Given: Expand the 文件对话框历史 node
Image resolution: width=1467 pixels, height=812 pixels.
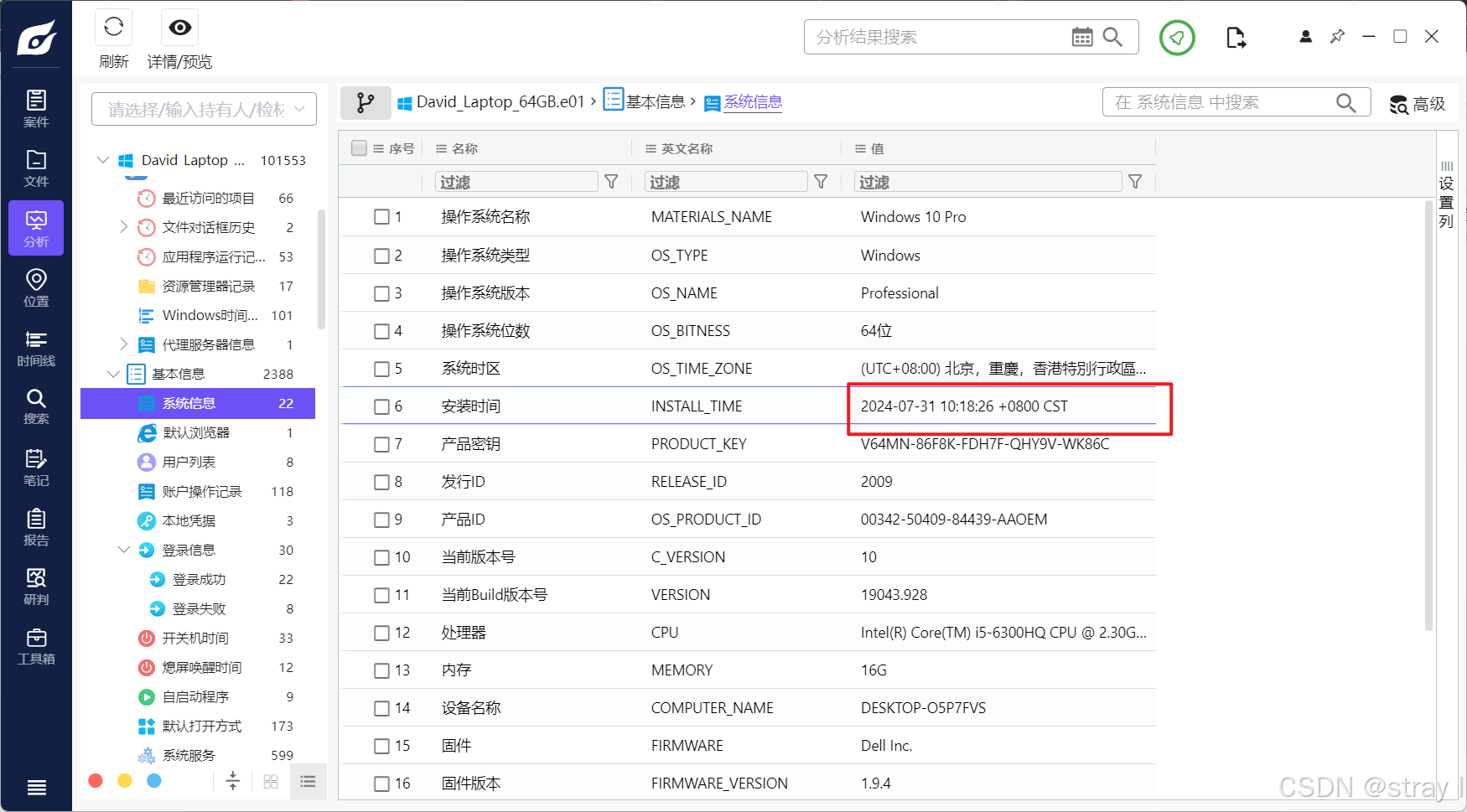Looking at the screenshot, I should (123, 227).
